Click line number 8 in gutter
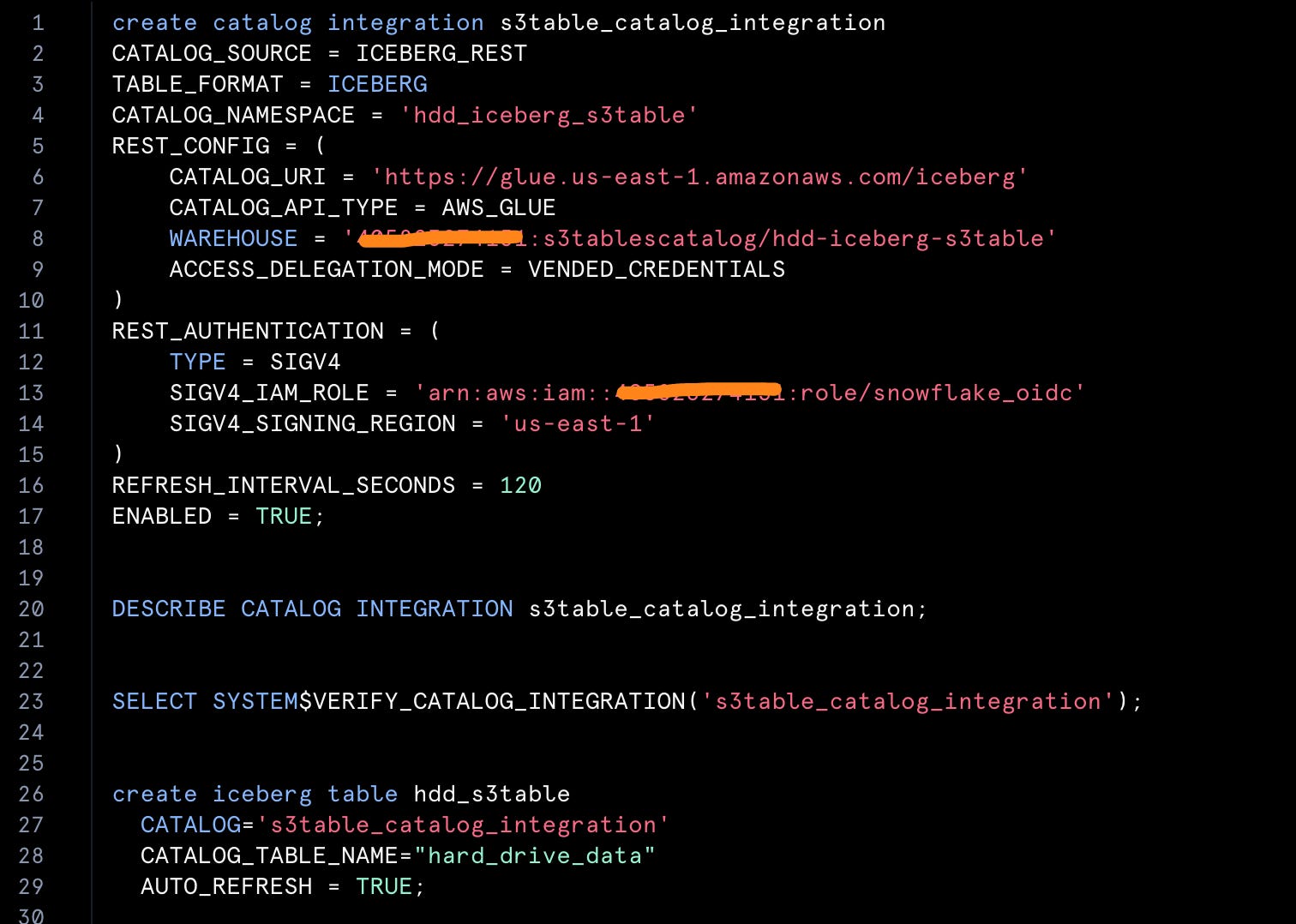The width and height of the screenshot is (1296, 924). point(38,239)
